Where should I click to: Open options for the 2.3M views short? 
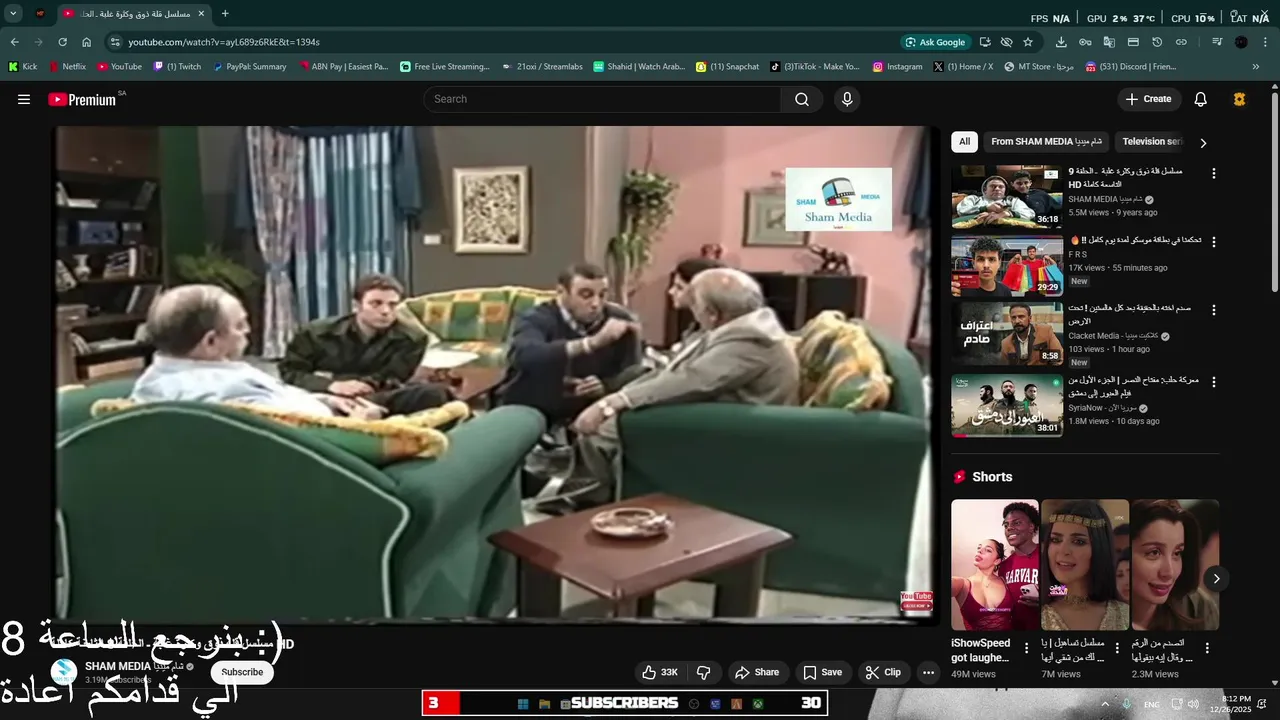point(1208,647)
